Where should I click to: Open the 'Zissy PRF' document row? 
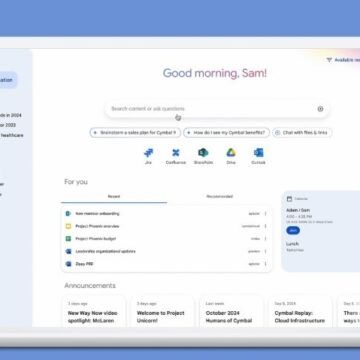click(166, 264)
